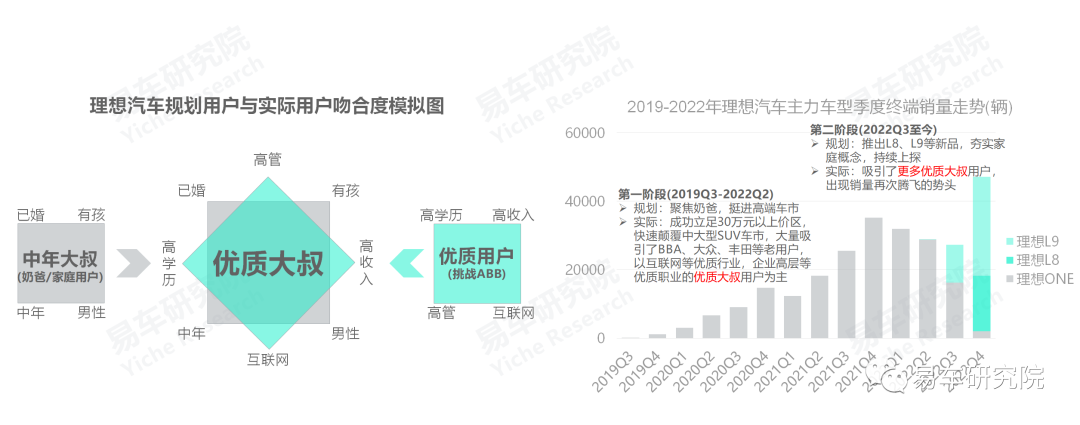Click the 高收入 label above 优质用户 box

tap(513, 214)
